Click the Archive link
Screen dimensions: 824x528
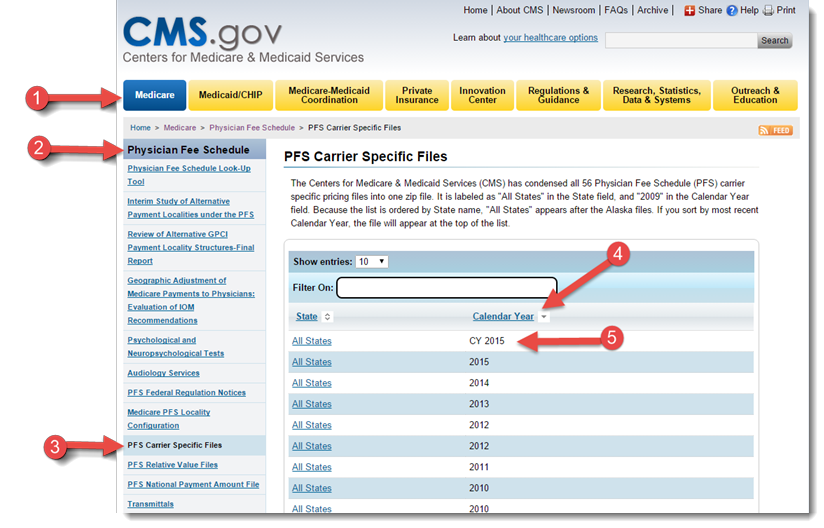click(x=653, y=10)
